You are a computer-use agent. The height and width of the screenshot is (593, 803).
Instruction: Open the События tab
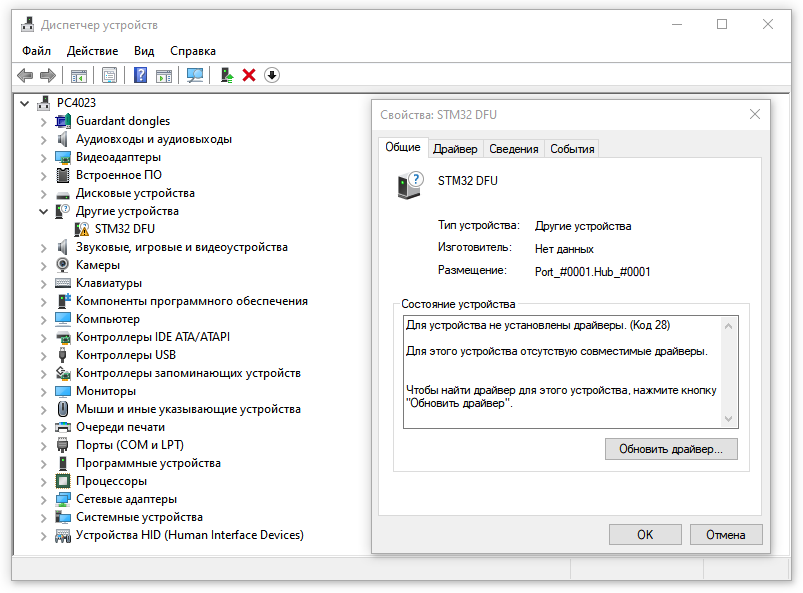[572, 149]
